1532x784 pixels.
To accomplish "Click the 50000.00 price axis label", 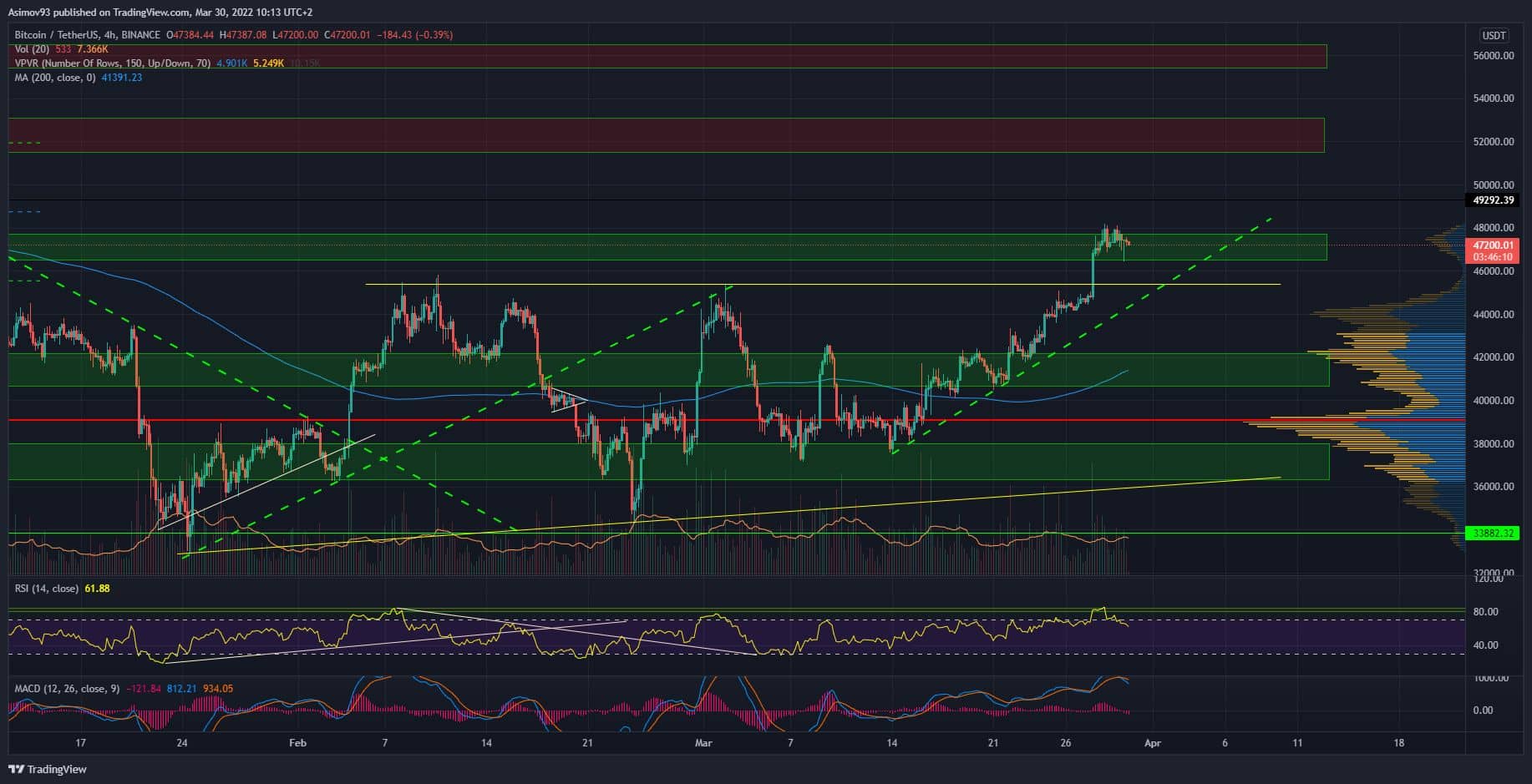I will coord(1494,185).
